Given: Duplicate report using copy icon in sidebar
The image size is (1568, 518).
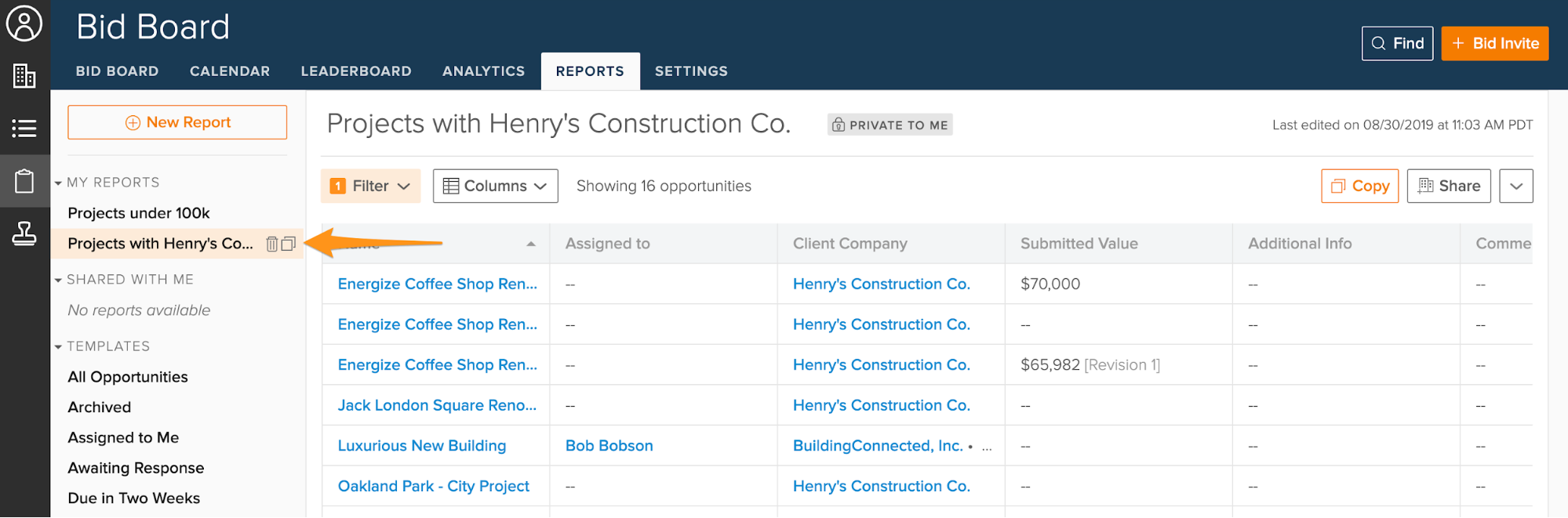Looking at the screenshot, I should click(x=289, y=244).
